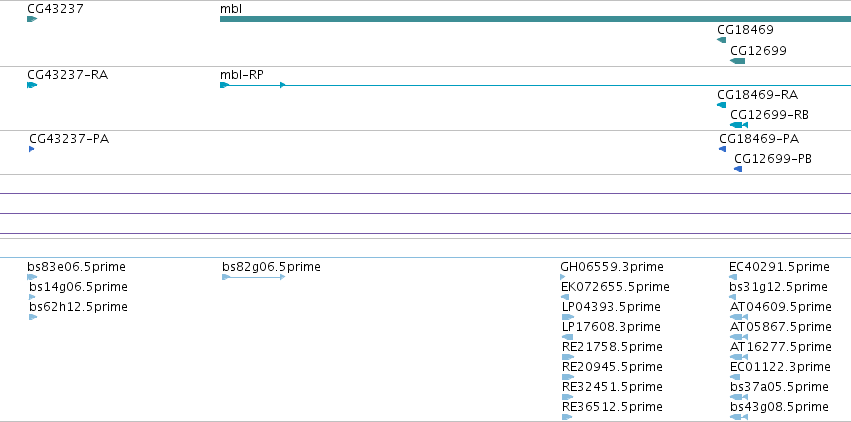The image size is (851, 422).
Task: Click the CG12699 gene arrow glyph
Action: point(738,61)
